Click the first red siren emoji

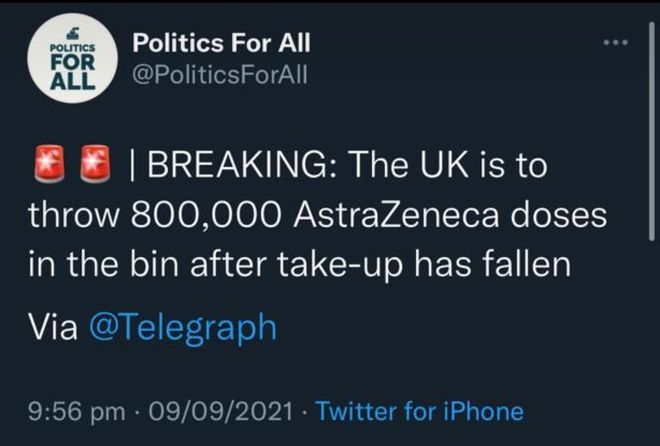[x=49, y=164]
